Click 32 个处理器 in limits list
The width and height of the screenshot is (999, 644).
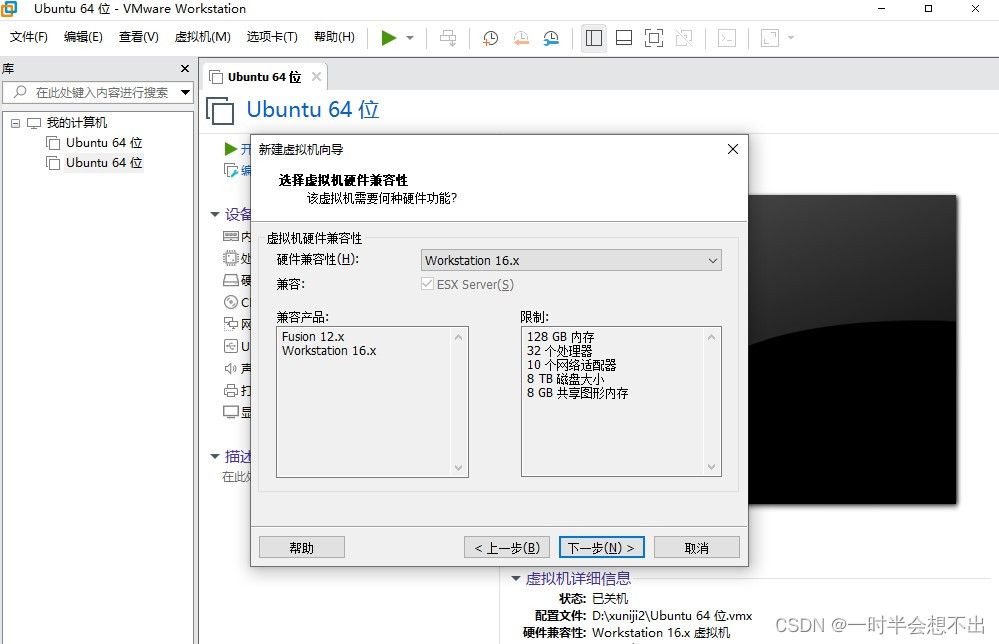559,351
